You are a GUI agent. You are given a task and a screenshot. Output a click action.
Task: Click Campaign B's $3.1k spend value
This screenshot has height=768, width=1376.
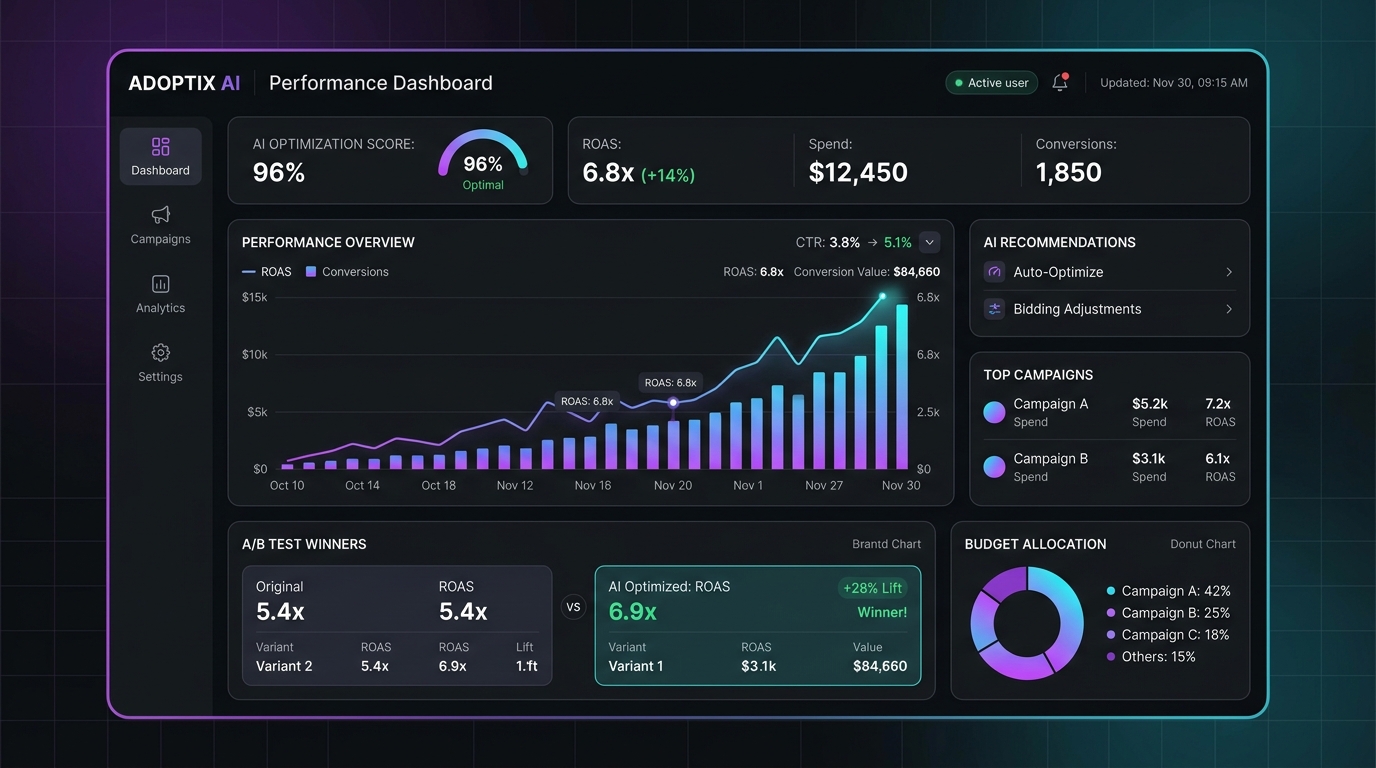coord(1149,458)
